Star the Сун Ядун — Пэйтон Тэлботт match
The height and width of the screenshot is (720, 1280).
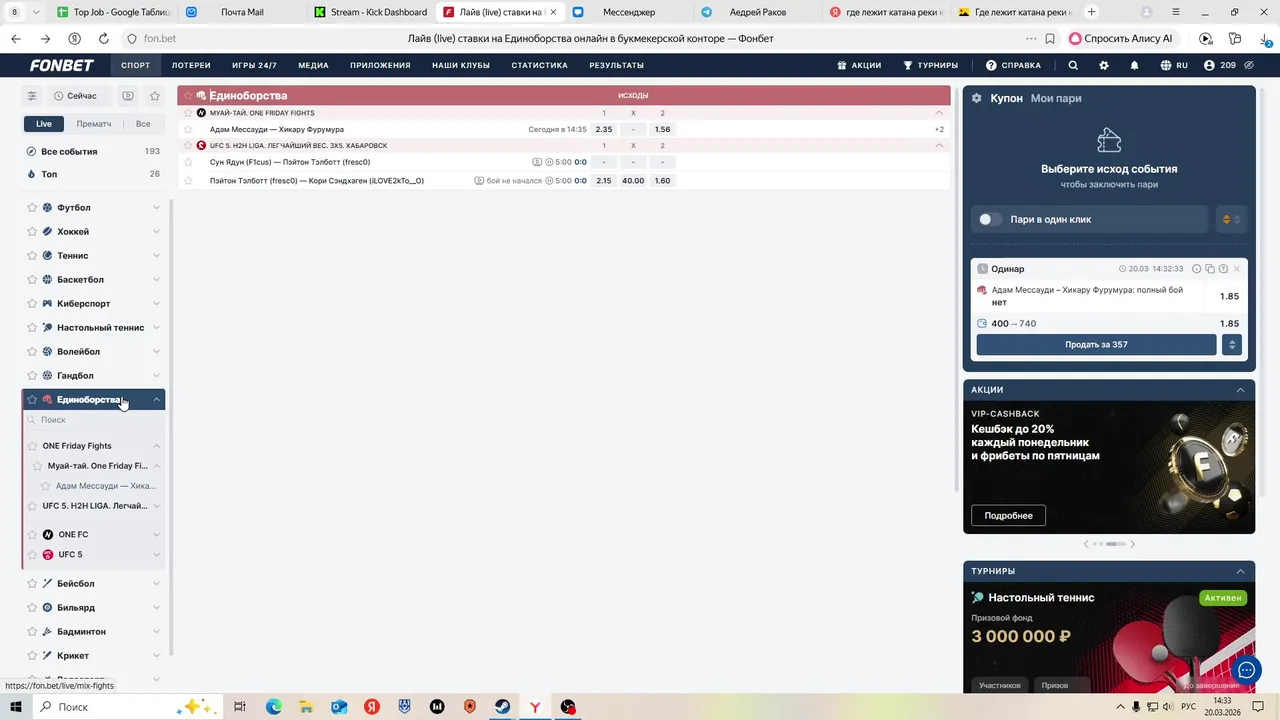pyautogui.click(x=188, y=162)
